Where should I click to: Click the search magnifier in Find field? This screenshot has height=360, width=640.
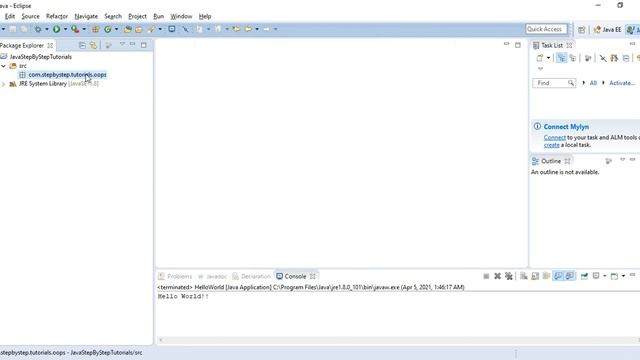point(571,83)
